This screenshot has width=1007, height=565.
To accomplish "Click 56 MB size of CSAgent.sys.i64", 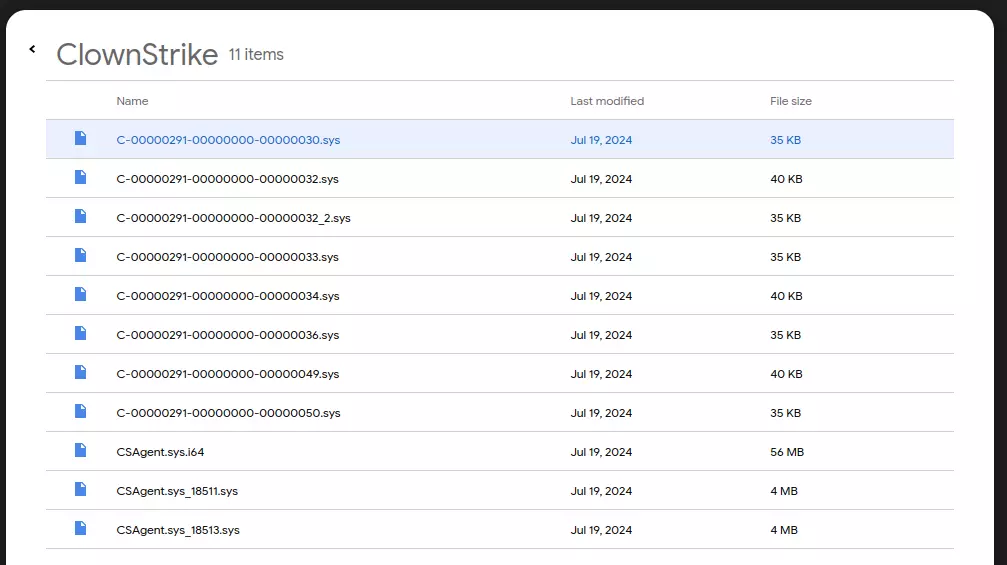I will click(x=786, y=452).
